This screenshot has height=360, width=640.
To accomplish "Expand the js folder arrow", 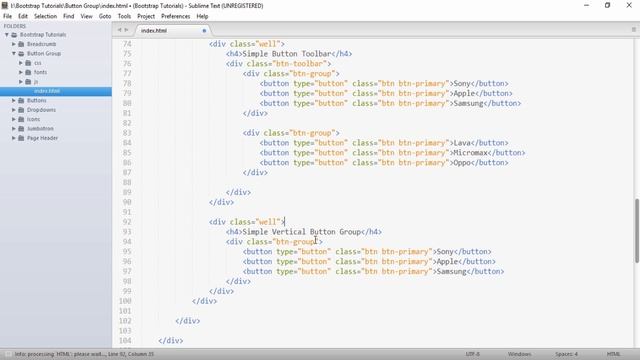I will 20,82.
